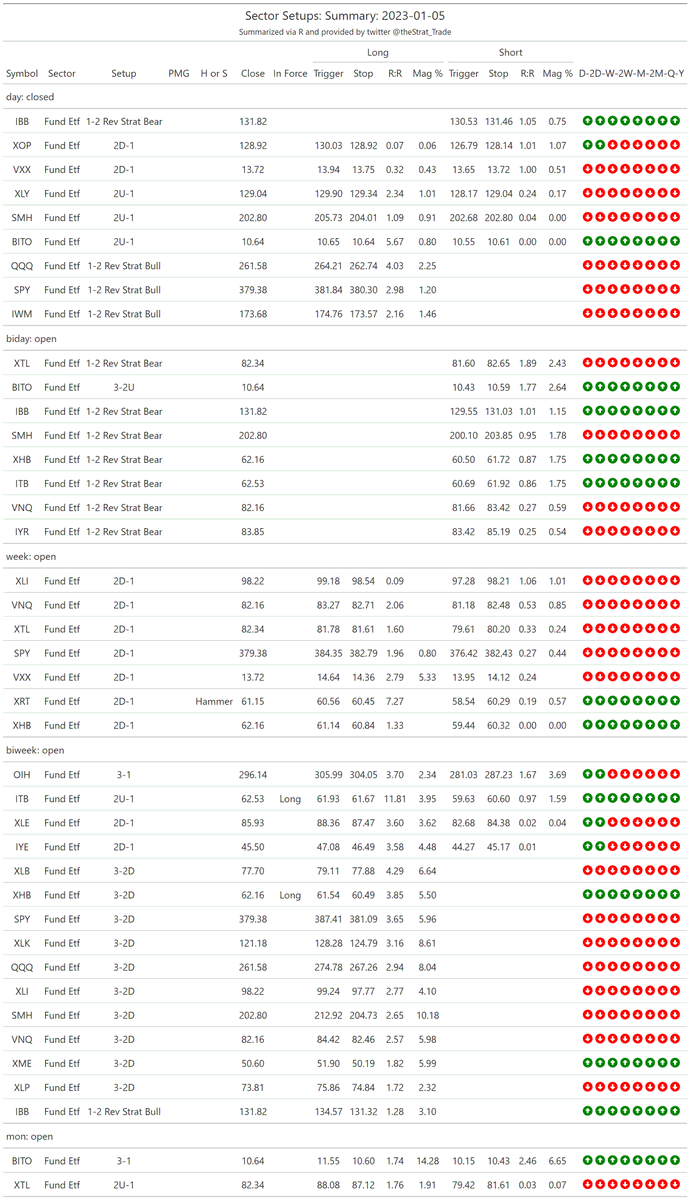Click the D red arrow in XLI 3-2D row
Screen dimensions: 690x1200
(586, 991)
